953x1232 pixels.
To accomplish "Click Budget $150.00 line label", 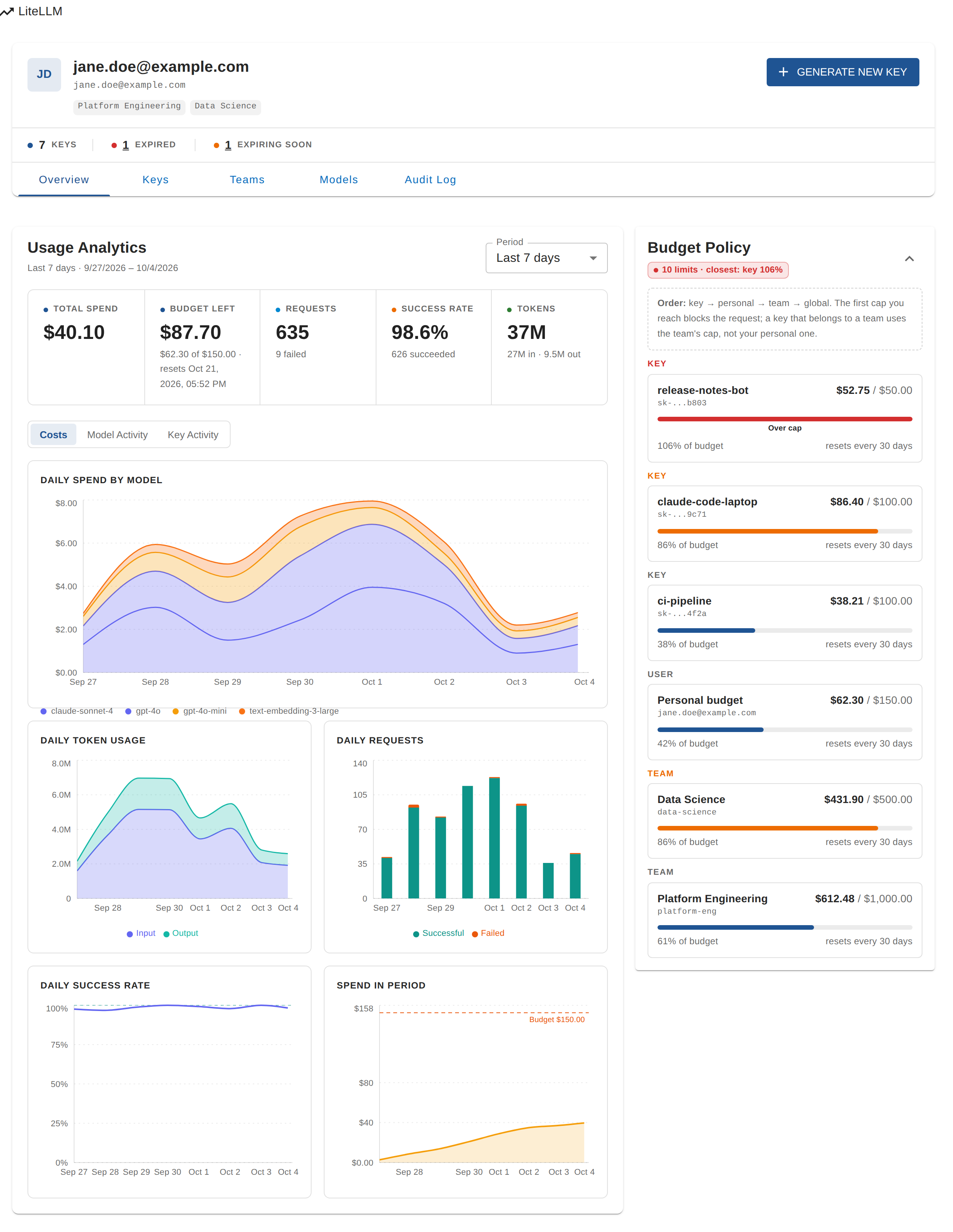I will coord(556,1019).
